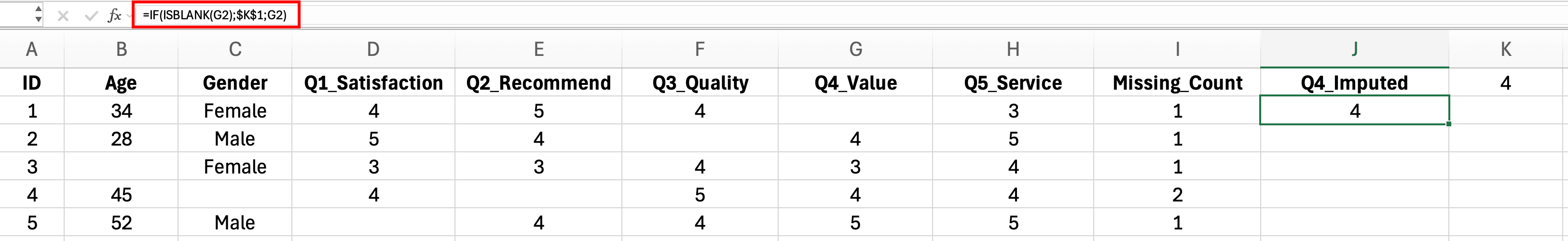Screen dimensions: 1568x241
Task: Click the Q1_Satisfaction header cell
Action: coord(373,83)
